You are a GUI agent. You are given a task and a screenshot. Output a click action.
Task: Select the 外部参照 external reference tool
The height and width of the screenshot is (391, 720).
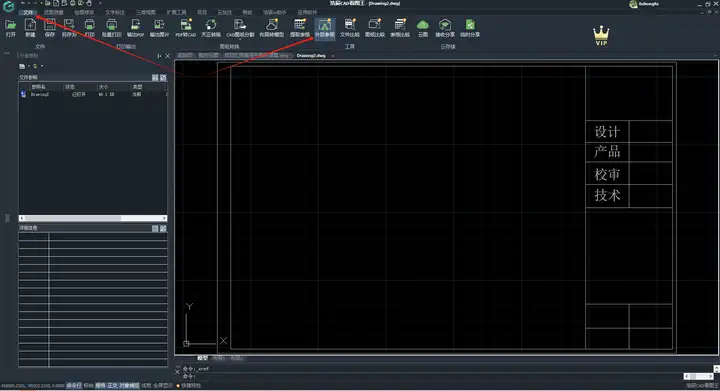pos(325,28)
